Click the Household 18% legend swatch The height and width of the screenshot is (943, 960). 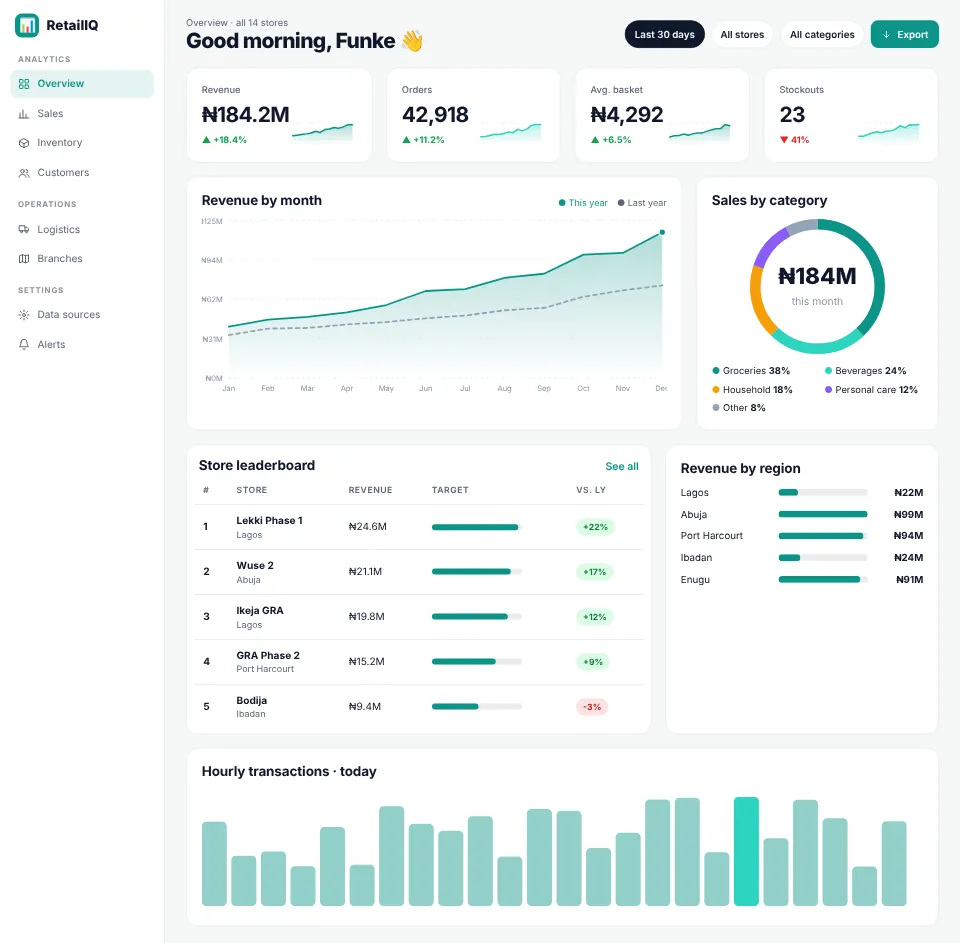pyautogui.click(x=716, y=389)
